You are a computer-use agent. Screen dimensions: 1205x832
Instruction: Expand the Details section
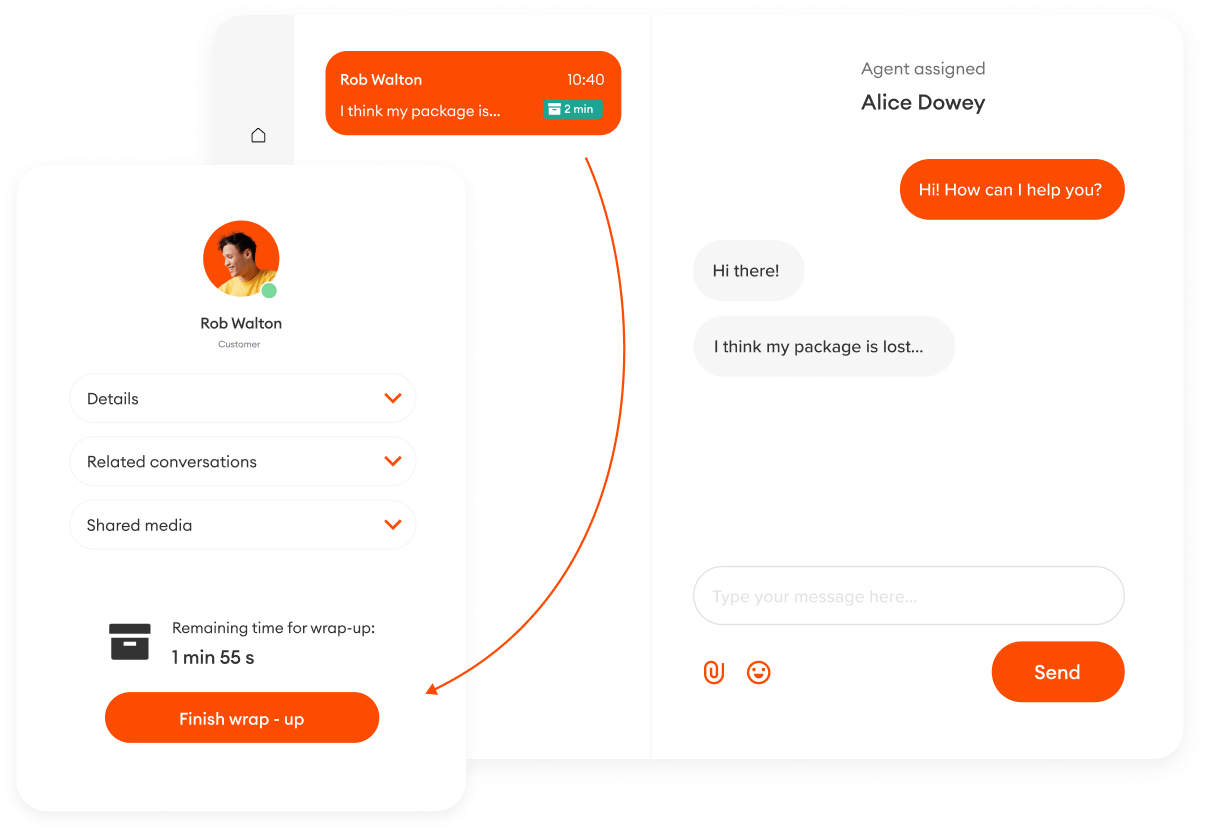click(x=242, y=399)
